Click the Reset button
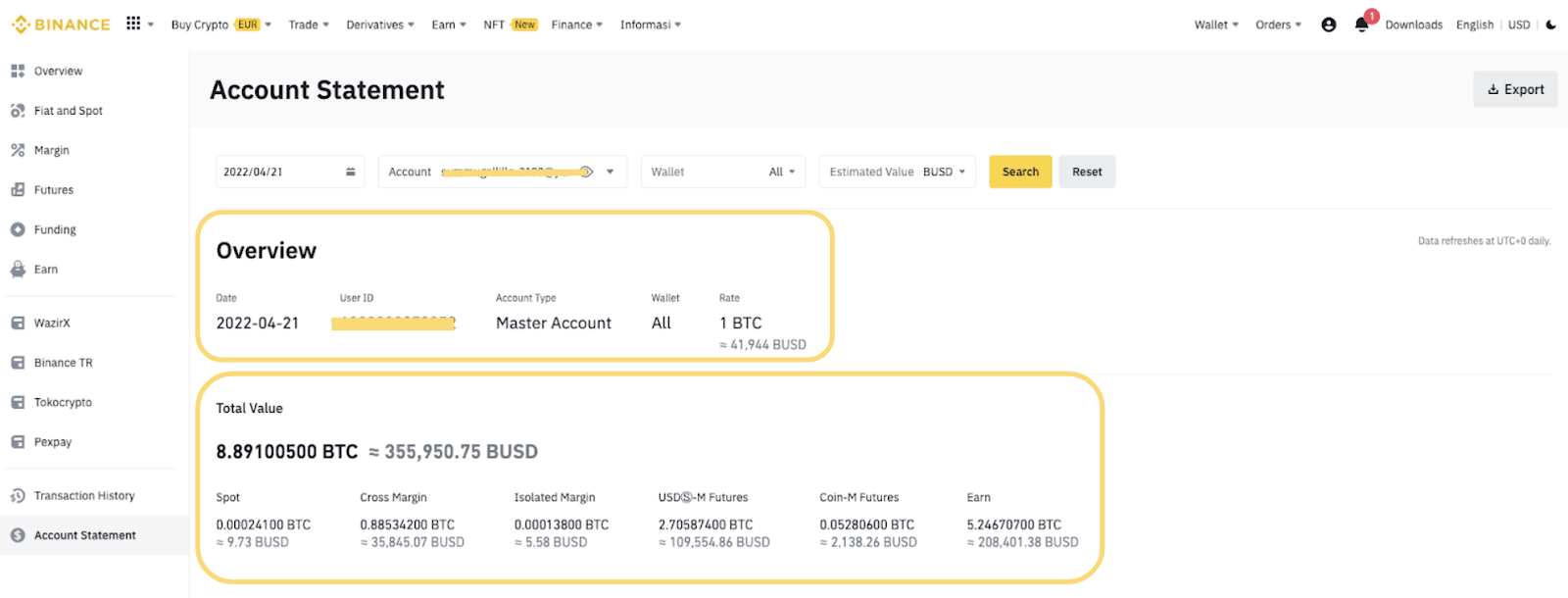Screen dimensions: 1568x598 1086,172
